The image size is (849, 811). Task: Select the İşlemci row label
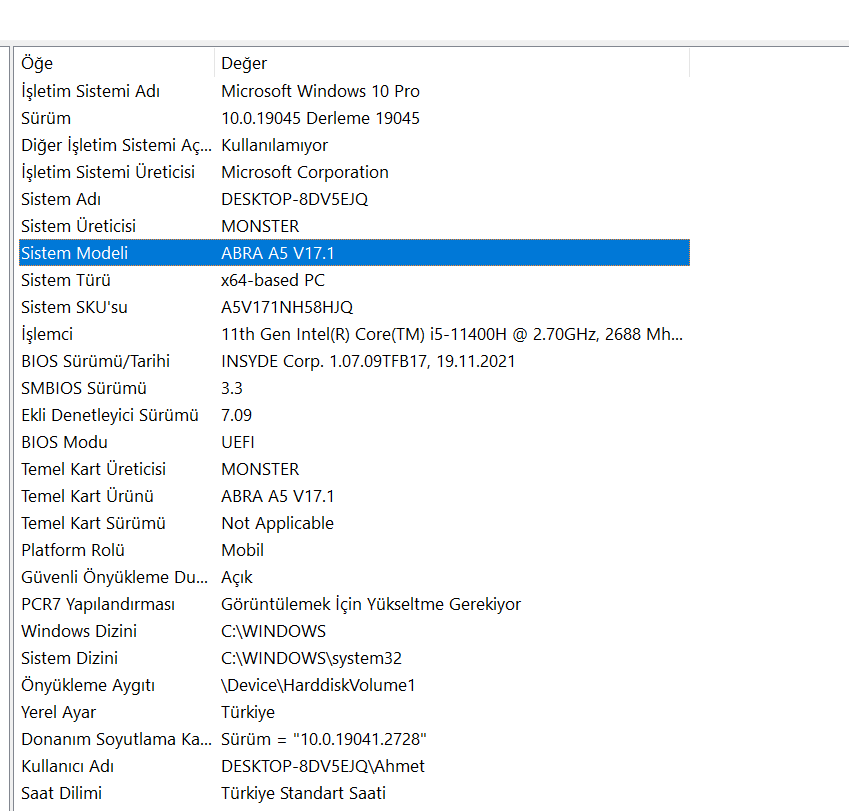pyautogui.click(x=47, y=334)
